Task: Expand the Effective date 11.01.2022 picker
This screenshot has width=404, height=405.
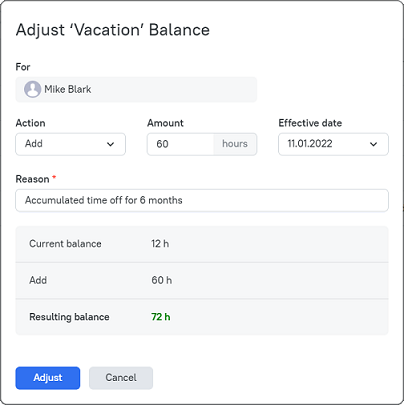Action: (333, 144)
